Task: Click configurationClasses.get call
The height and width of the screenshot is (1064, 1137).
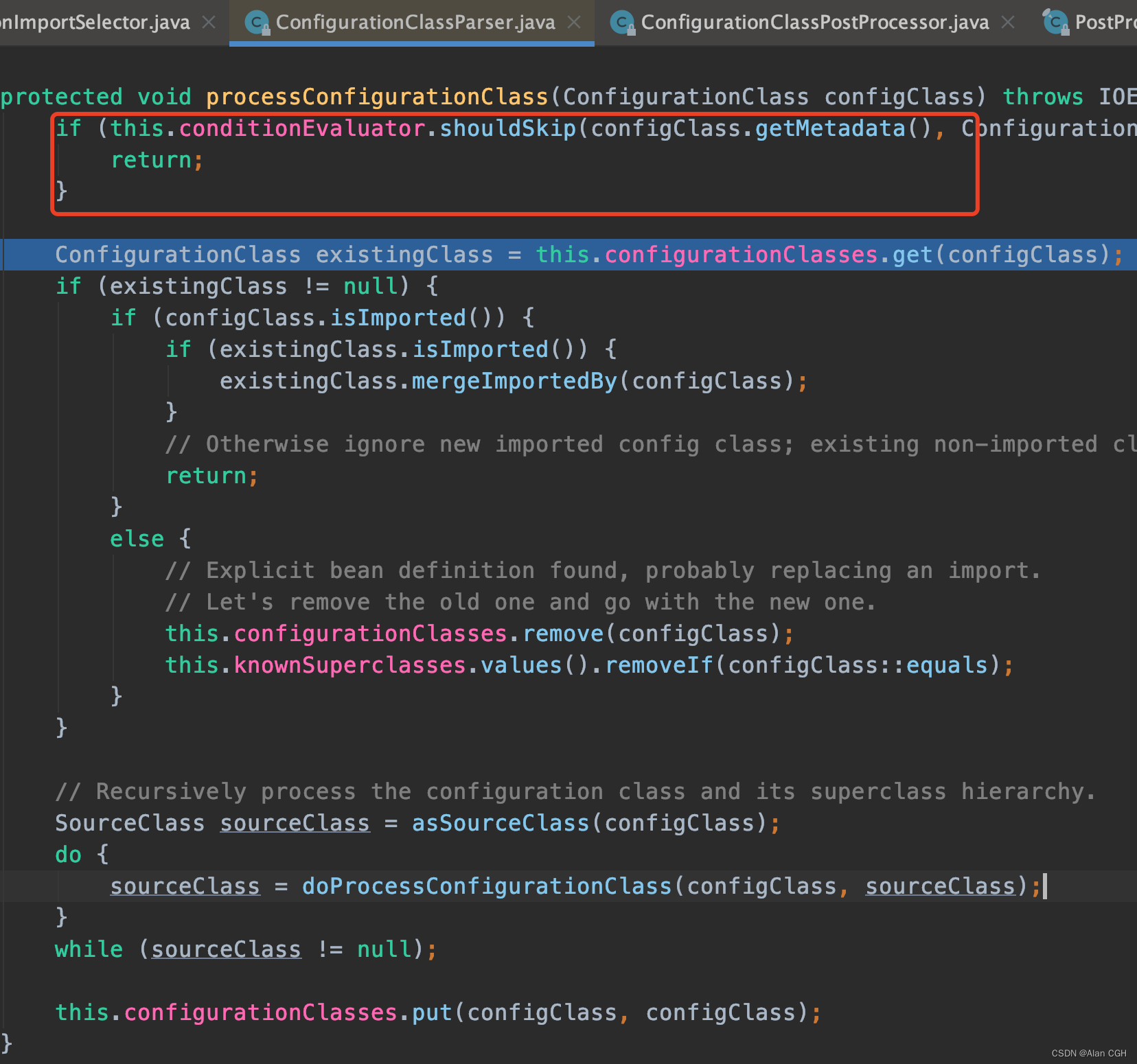Action: [x=768, y=255]
